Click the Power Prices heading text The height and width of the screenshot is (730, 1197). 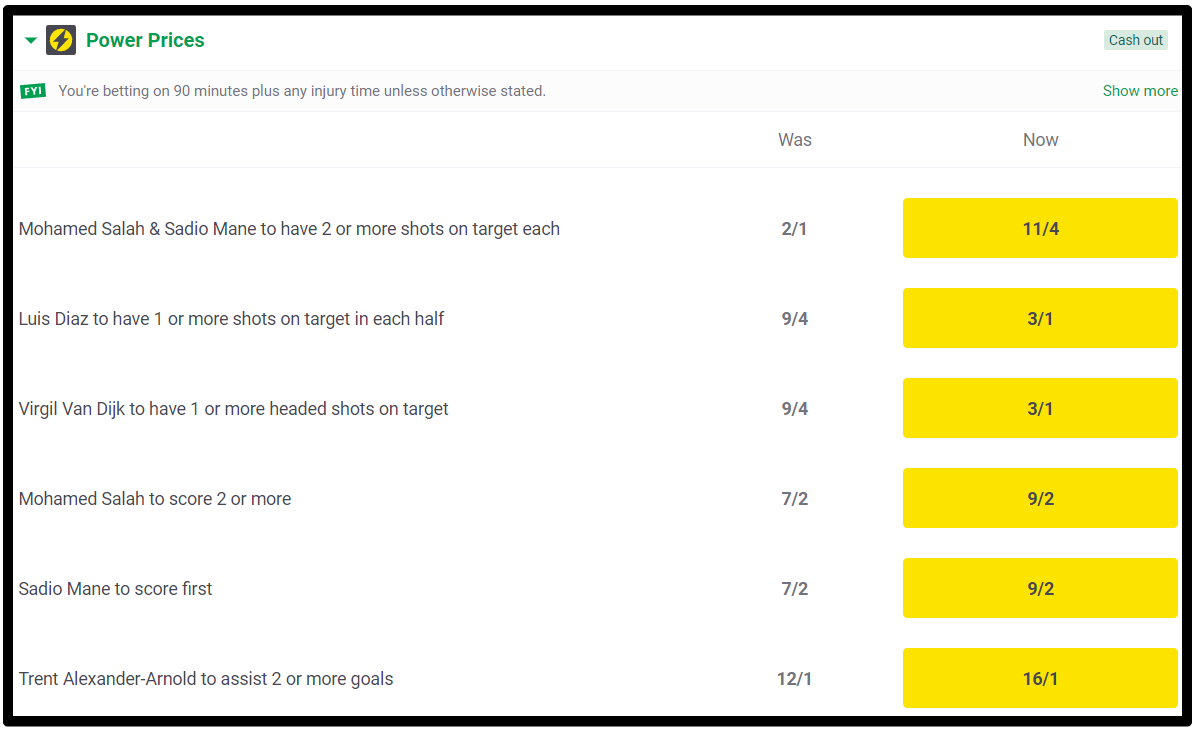coord(145,40)
